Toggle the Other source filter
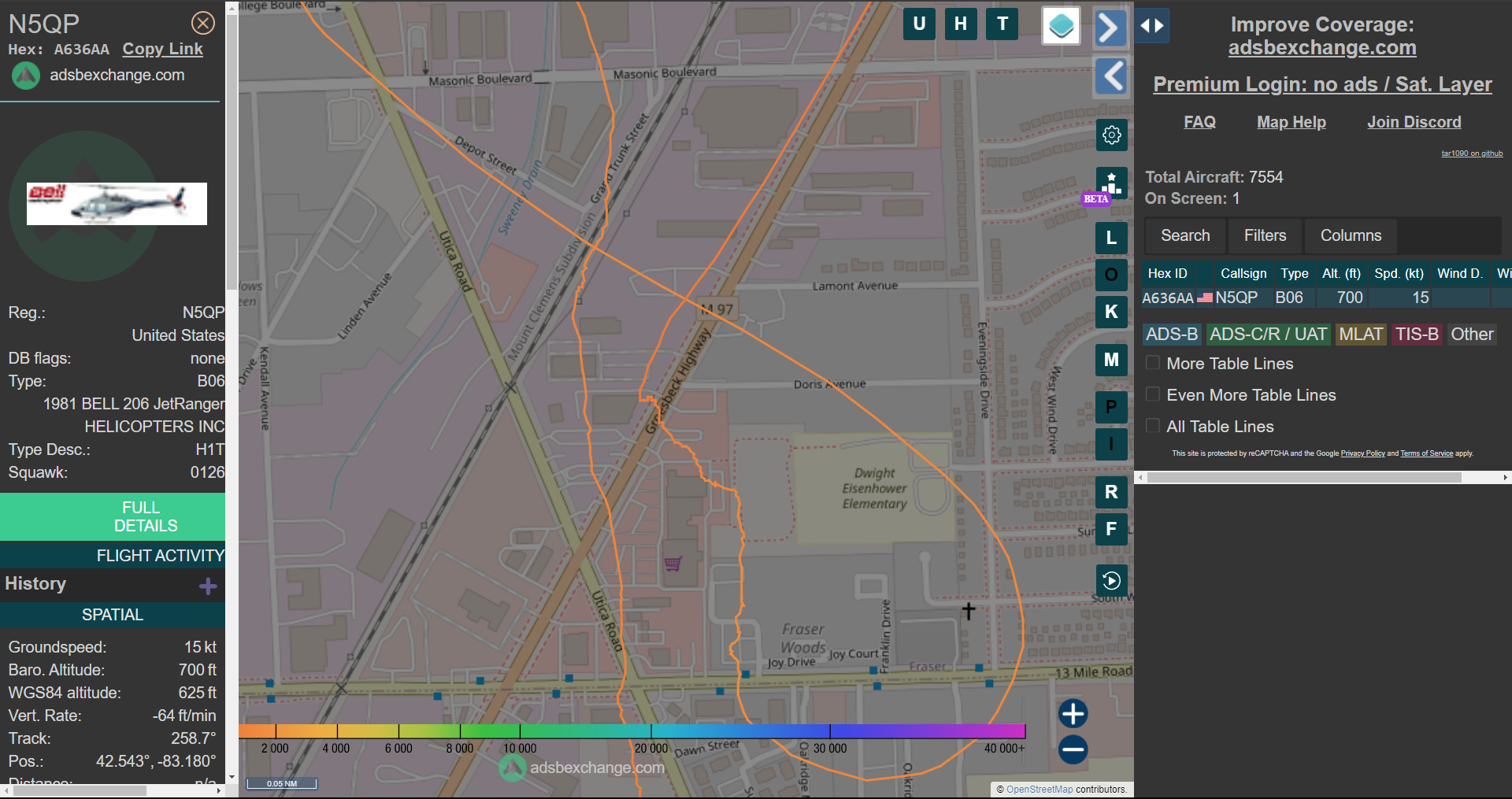The image size is (1512, 799). pos(1472,335)
